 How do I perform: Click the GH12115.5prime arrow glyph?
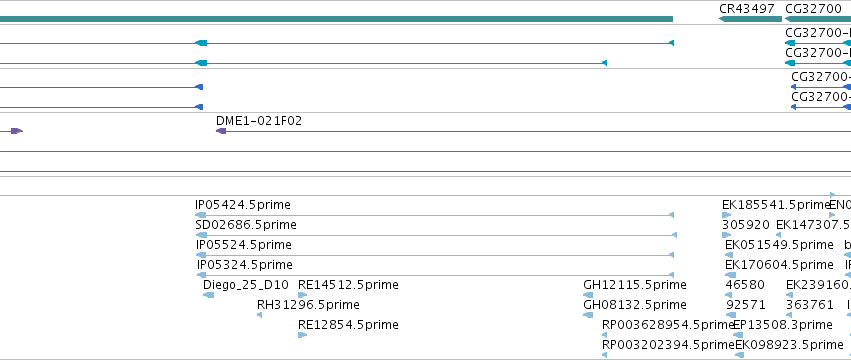(x=588, y=295)
